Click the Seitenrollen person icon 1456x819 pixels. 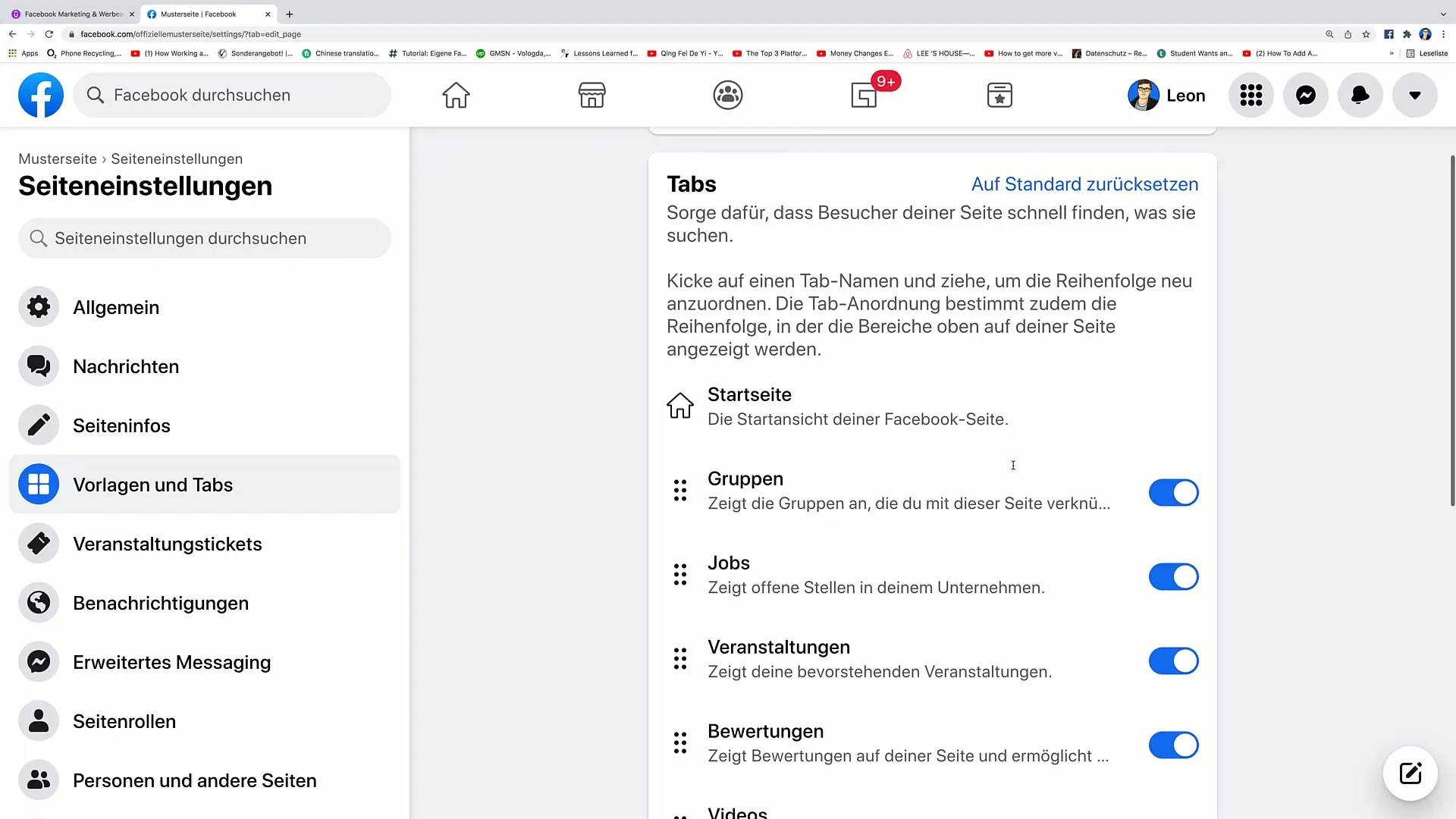tap(39, 721)
